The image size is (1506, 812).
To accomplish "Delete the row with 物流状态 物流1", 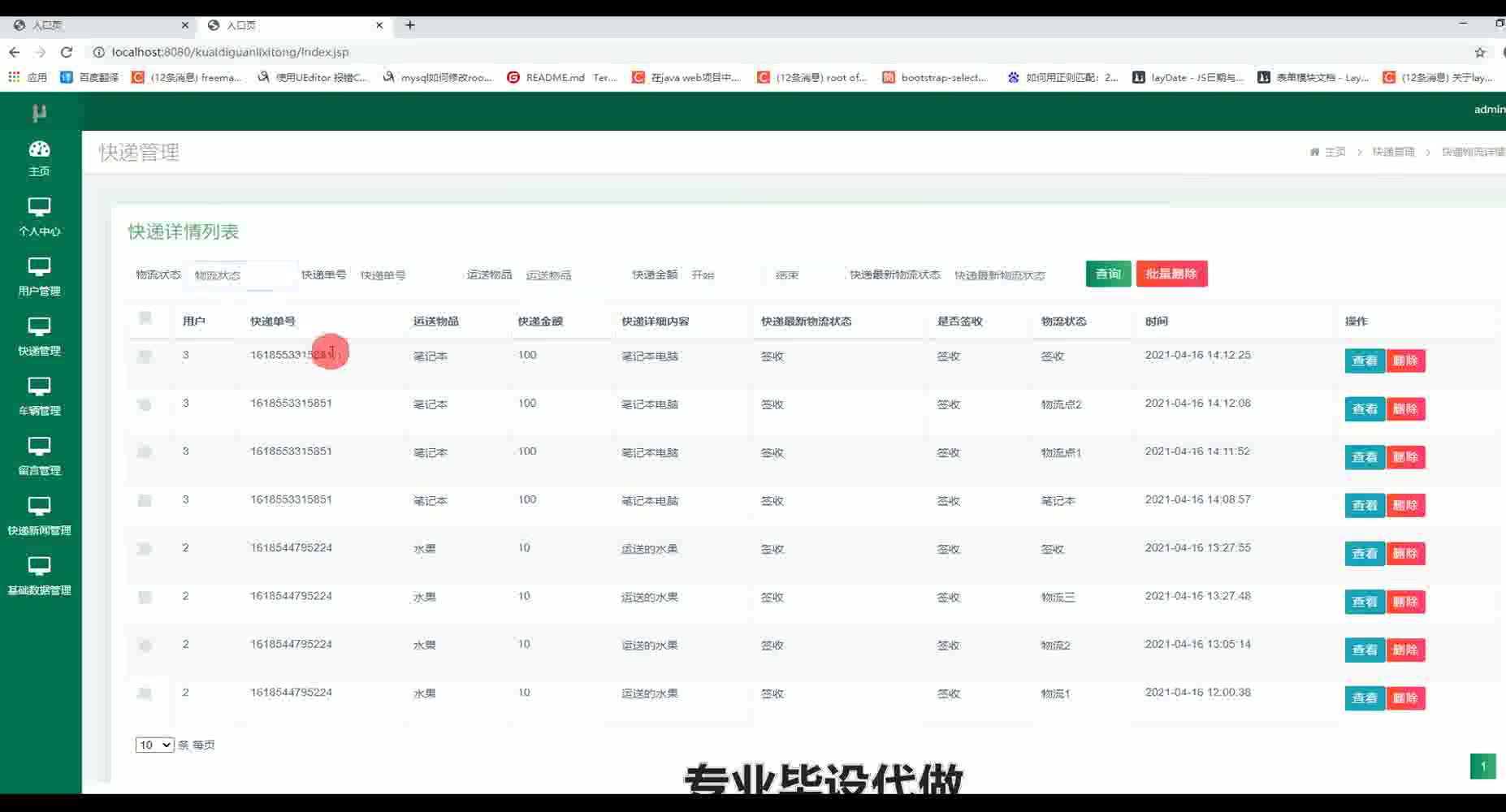I will (x=1405, y=698).
